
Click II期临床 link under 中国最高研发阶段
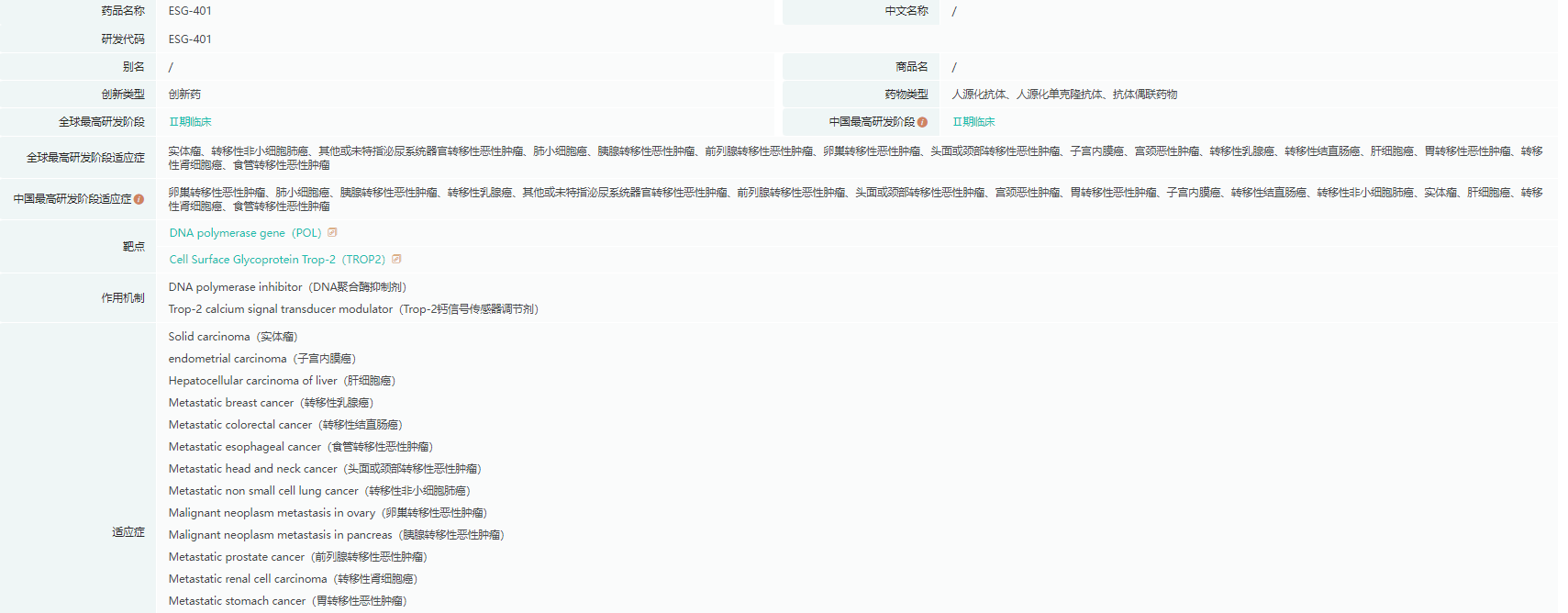point(973,122)
